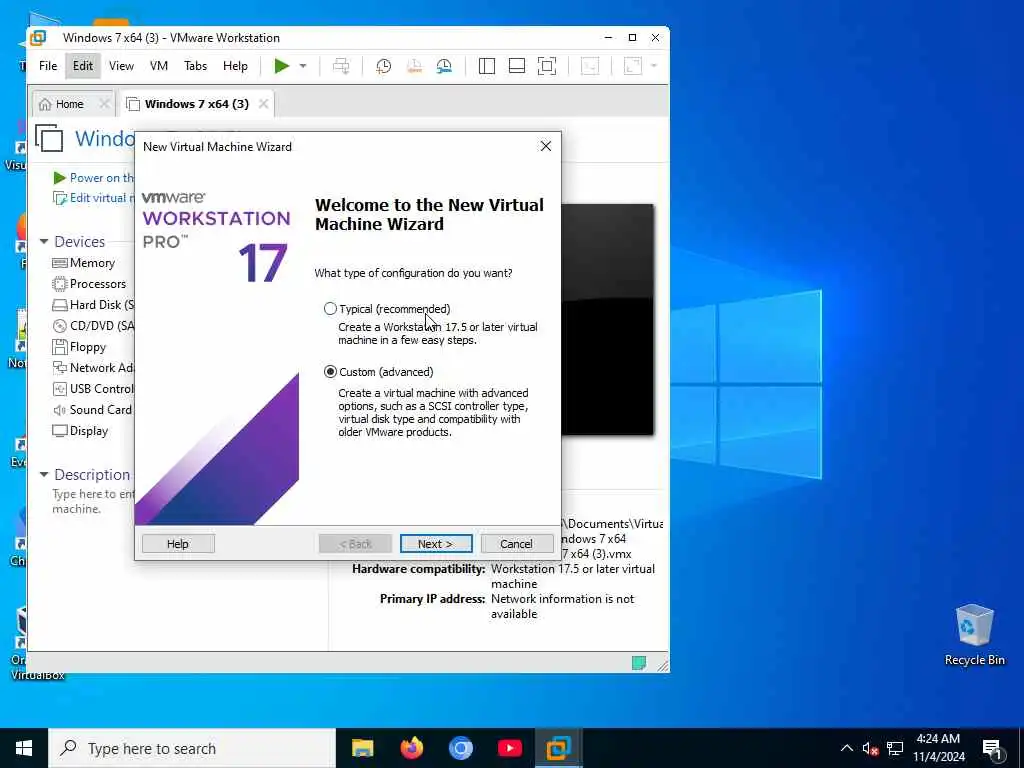
Task: Close the Home tab
Action: (x=104, y=104)
